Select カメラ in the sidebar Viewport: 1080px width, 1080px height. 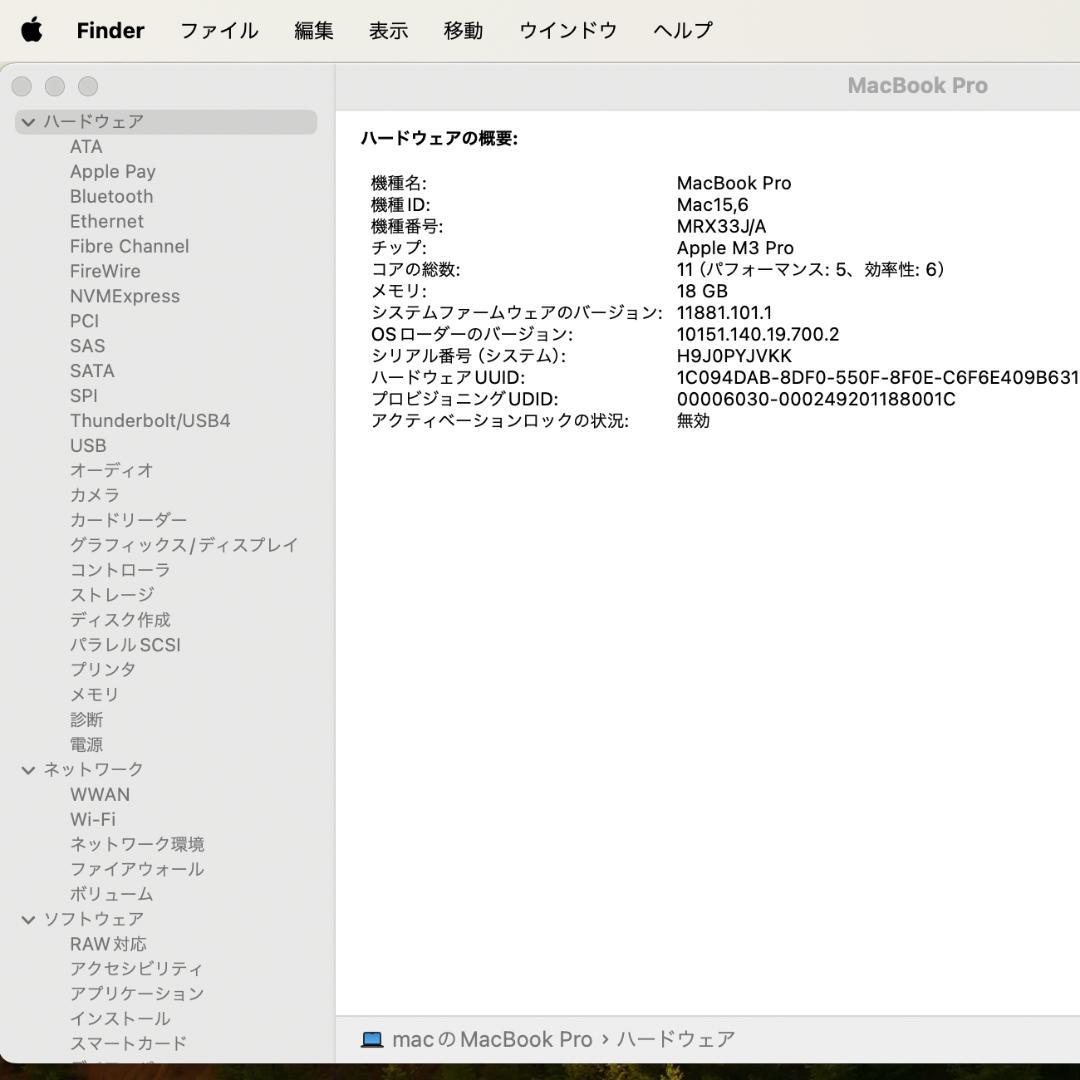coord(95,495)
